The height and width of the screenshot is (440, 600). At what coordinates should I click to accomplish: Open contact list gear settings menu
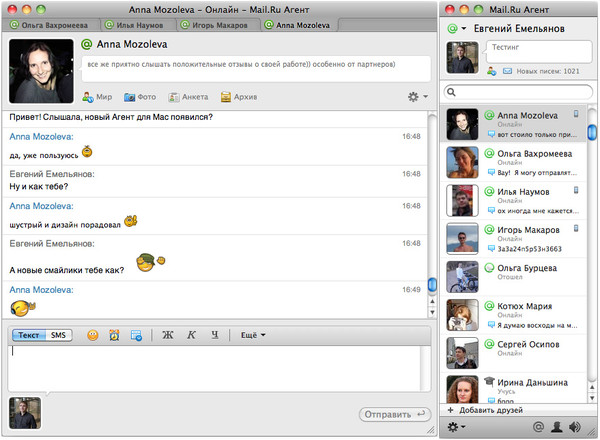click(456, 427)
